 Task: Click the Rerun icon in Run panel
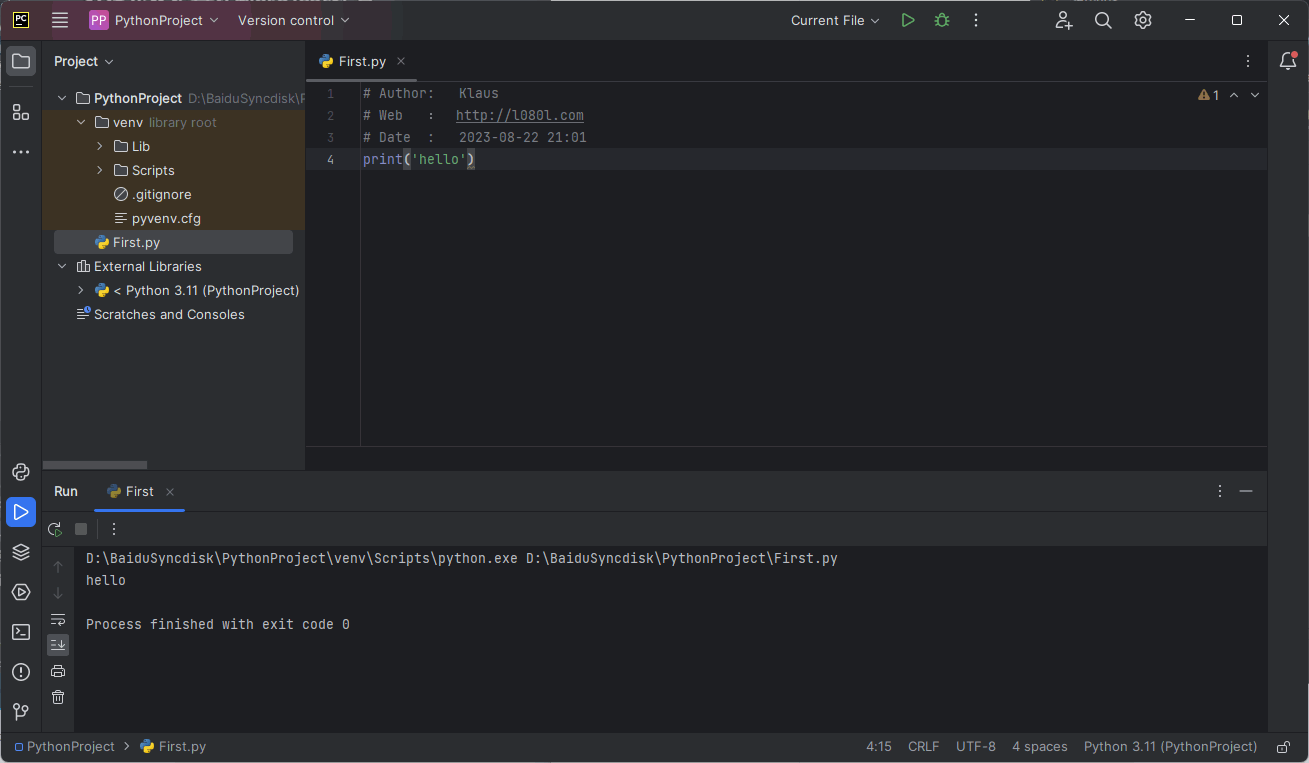(x=55, y=529)
